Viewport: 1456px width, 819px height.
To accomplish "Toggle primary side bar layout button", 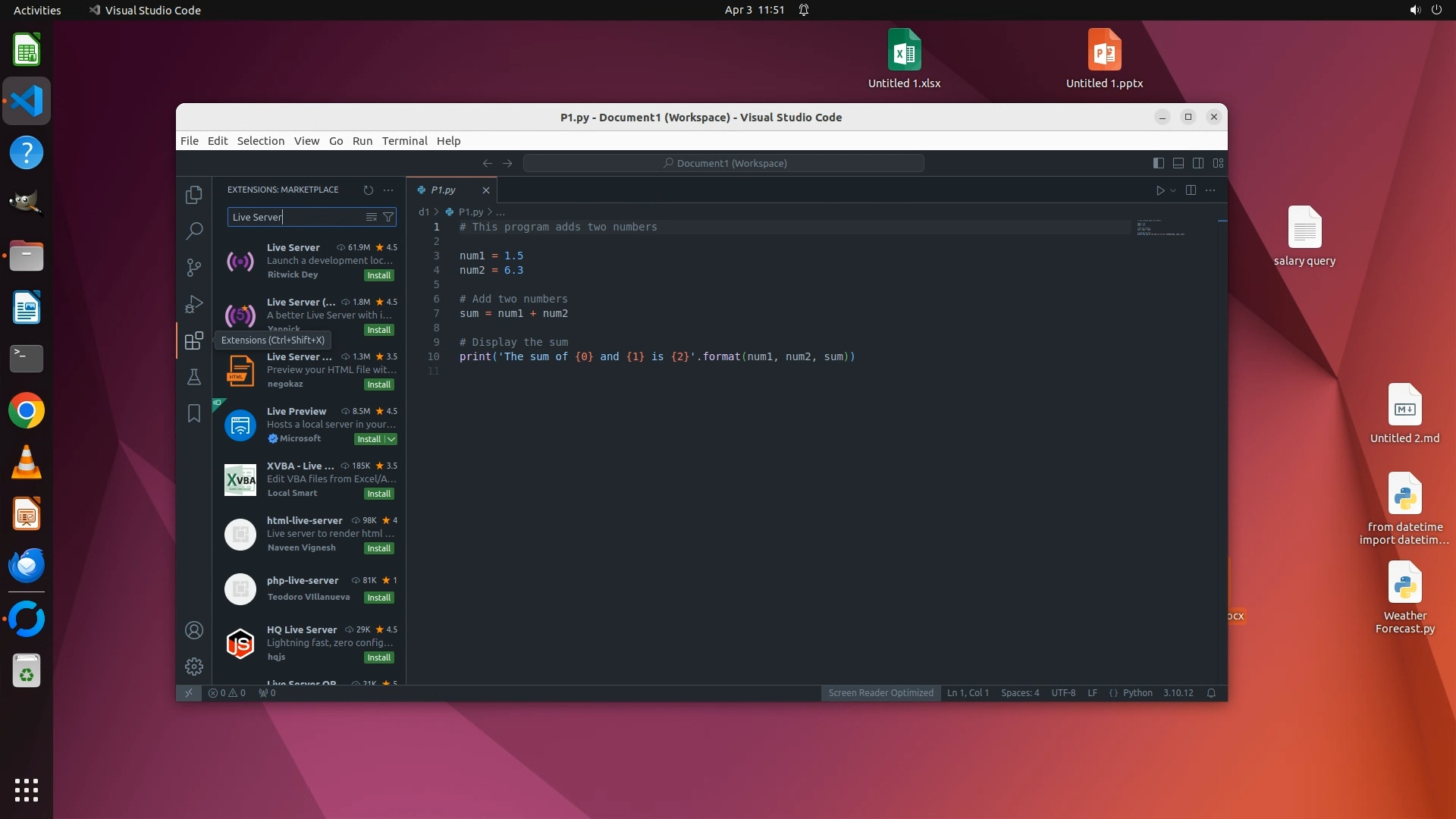I will (x=1159, y=163).
